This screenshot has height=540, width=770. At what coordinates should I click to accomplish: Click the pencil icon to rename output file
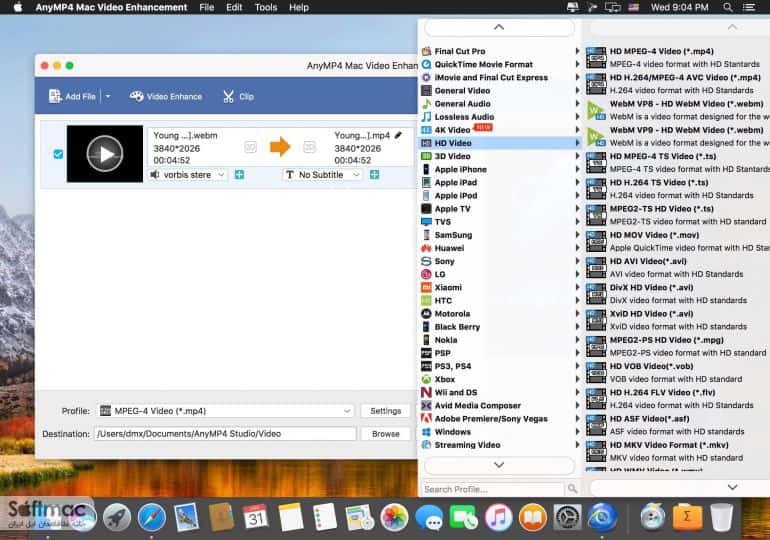point(398,135)
